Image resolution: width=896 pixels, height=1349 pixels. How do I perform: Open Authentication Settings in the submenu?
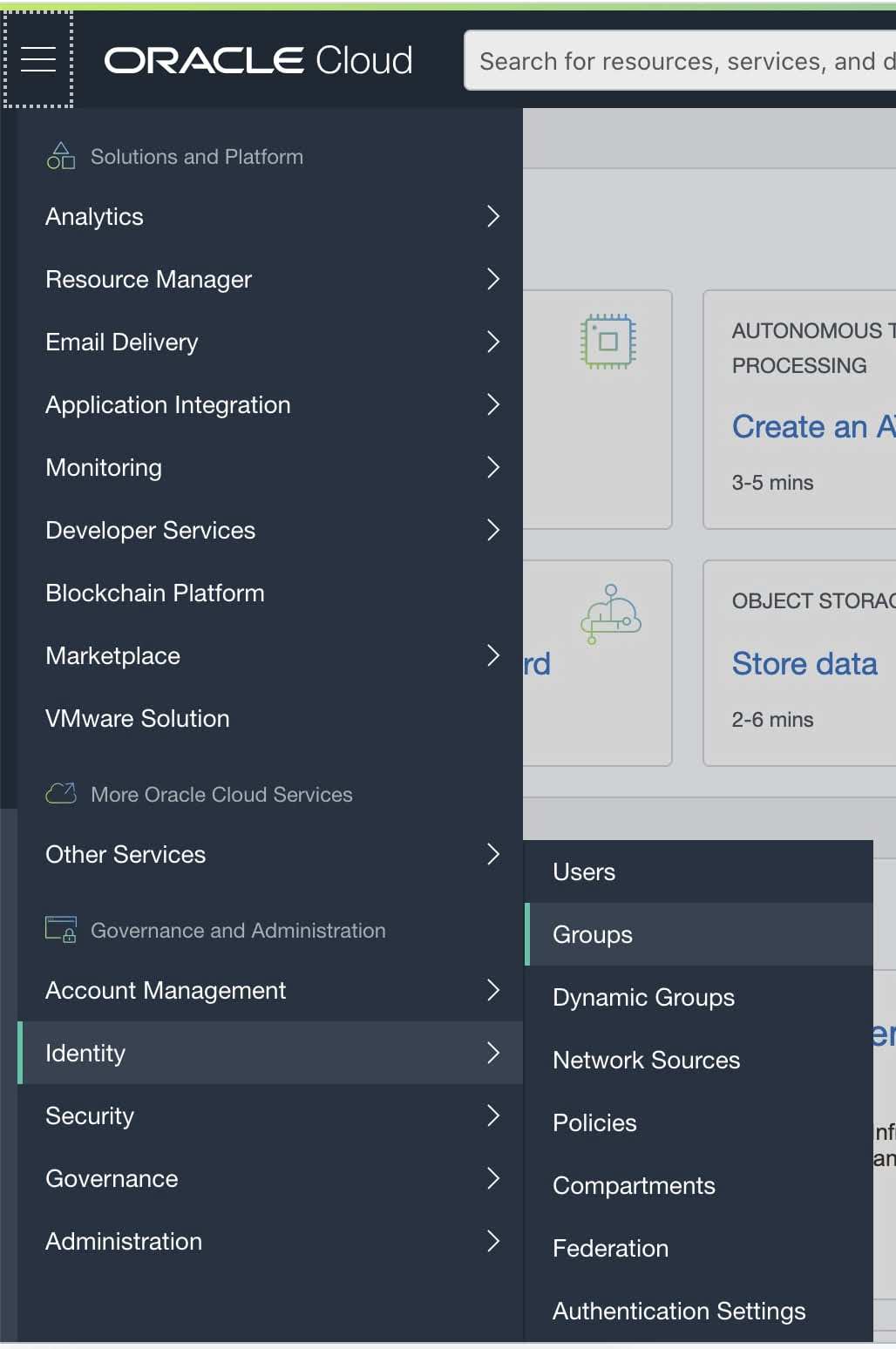pyautogui.click(x=699, y=1311)
